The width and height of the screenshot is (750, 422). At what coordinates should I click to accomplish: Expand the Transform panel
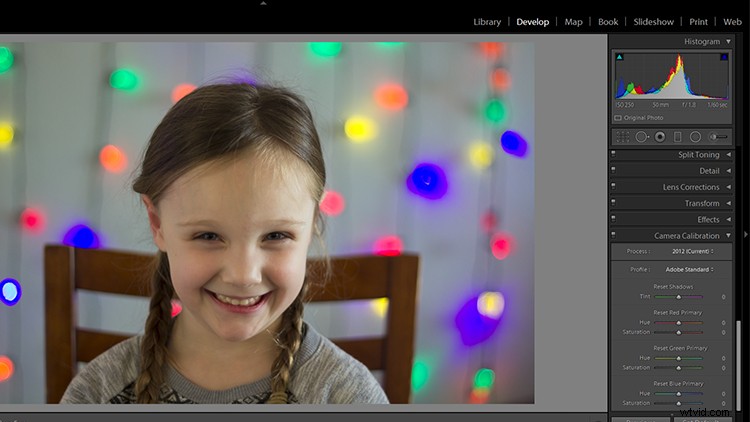coord(728,203)
